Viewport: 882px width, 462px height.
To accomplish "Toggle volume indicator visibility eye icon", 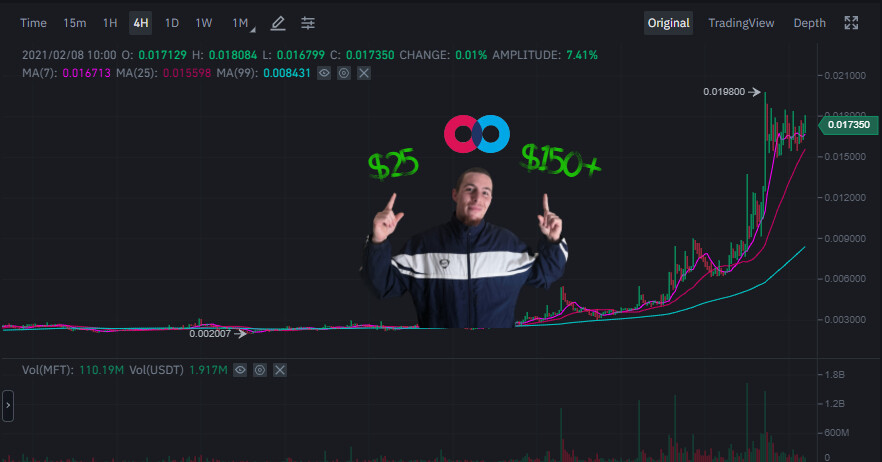I will pos(240,370).
